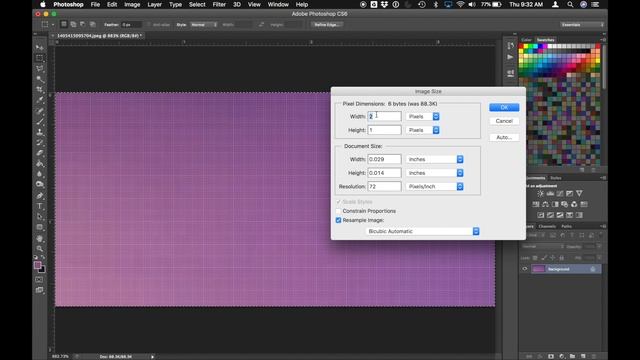The image size is (640, 360).
Task: Open the Filter menu
Action: point(219,4)
